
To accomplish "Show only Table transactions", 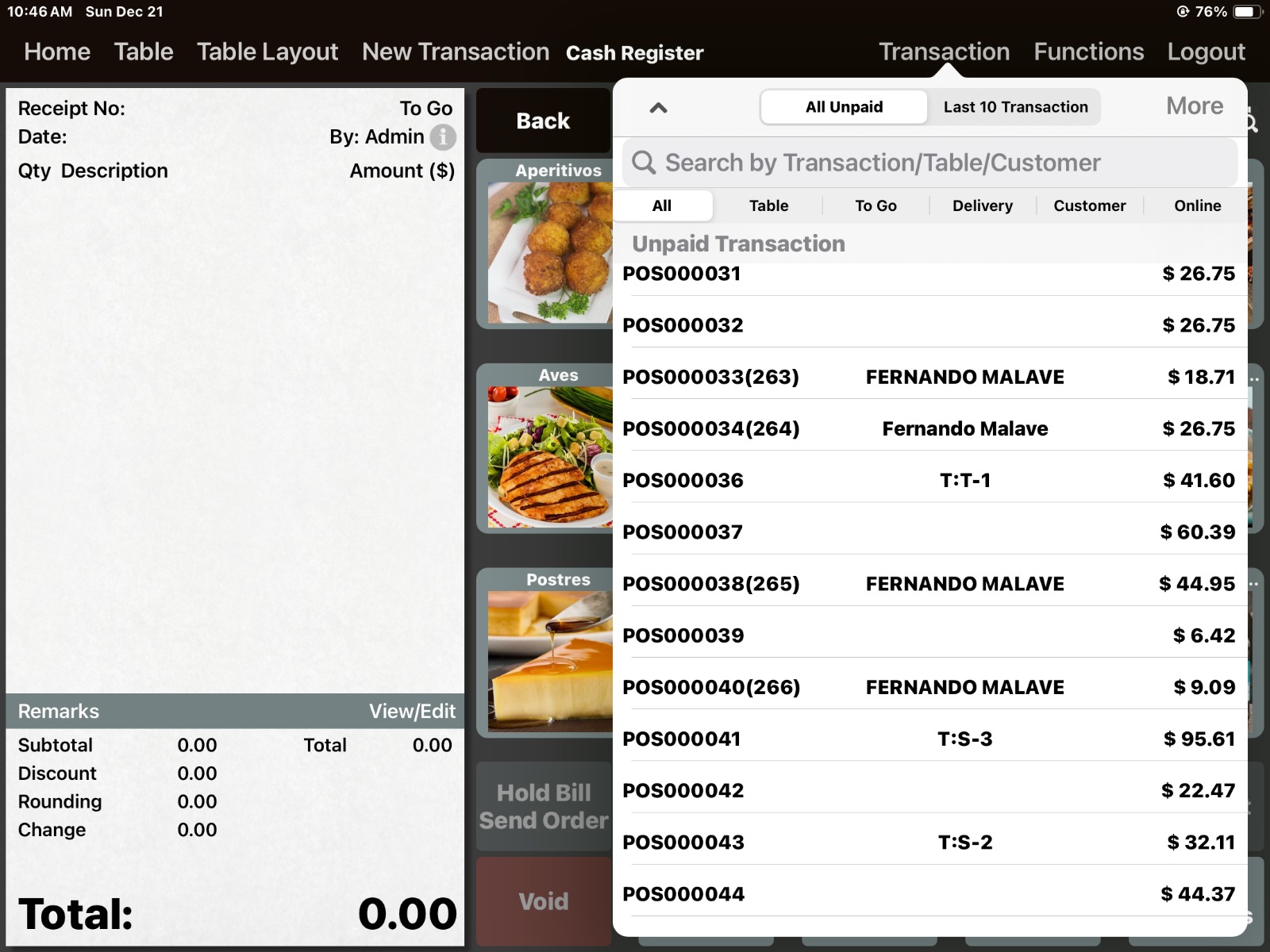I will [768, 205].
